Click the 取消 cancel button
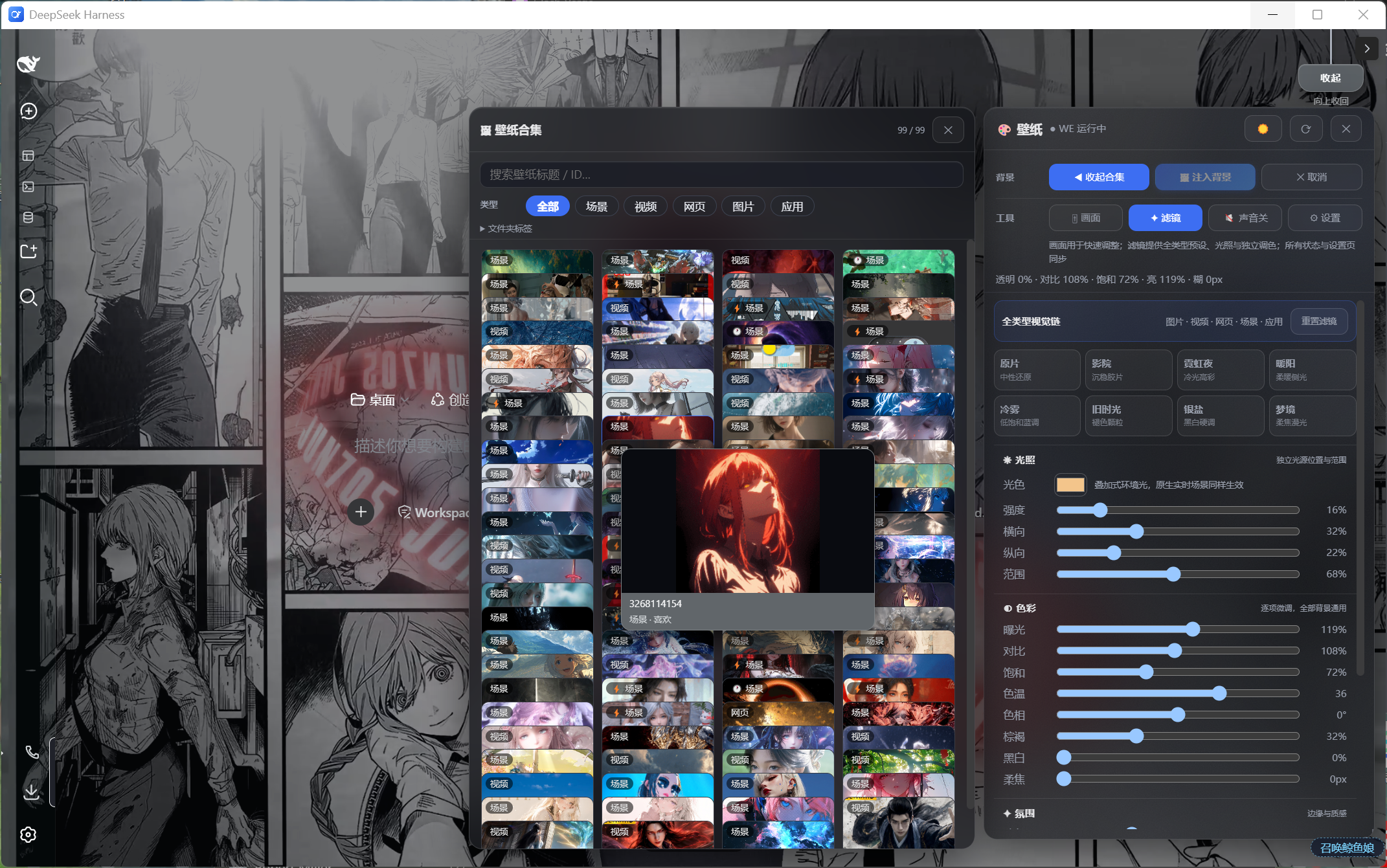 1311,177
